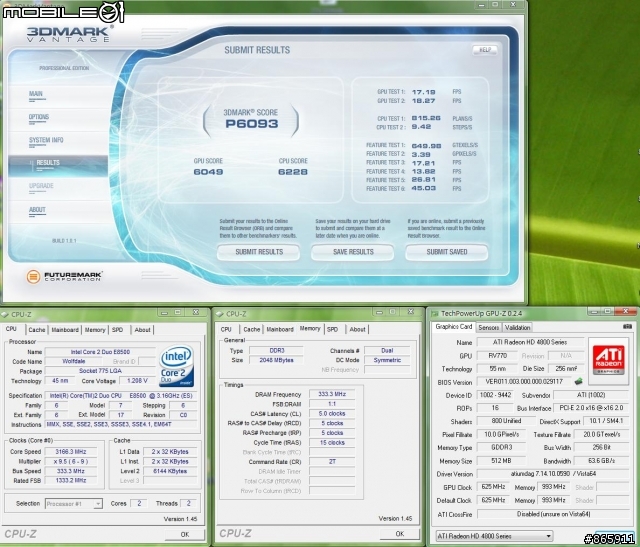Click CPU name field Intel Core 2 Duo E8500
640x547 pixels.
pos(100,352)
